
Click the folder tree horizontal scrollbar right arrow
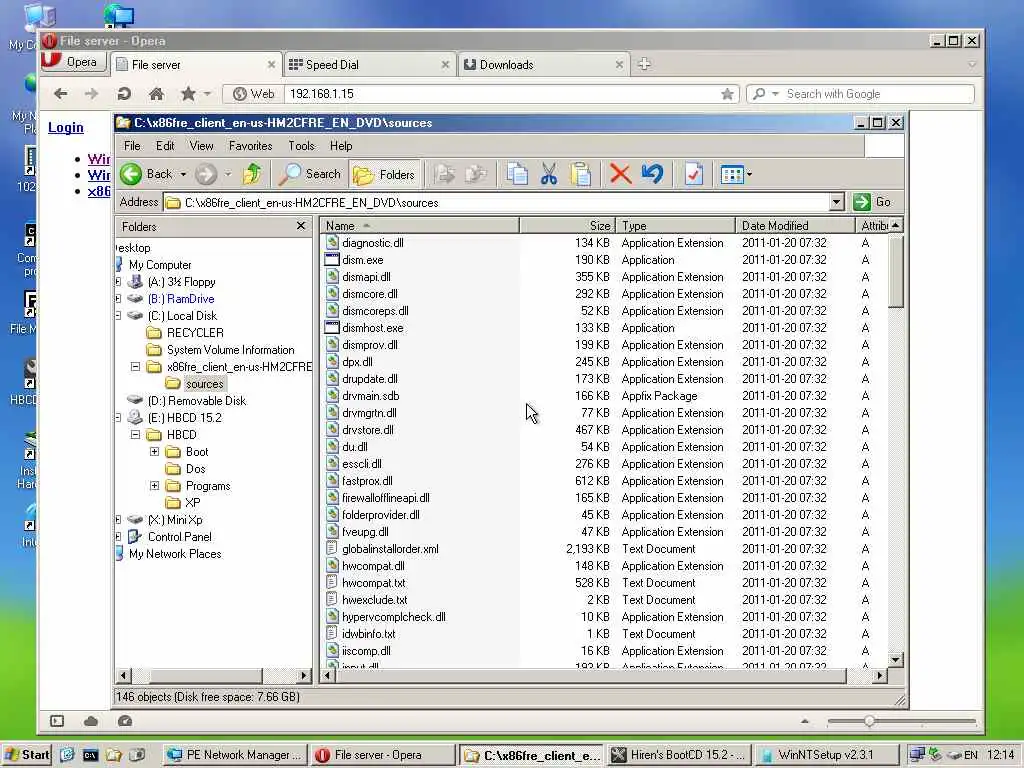coord(303,675)
